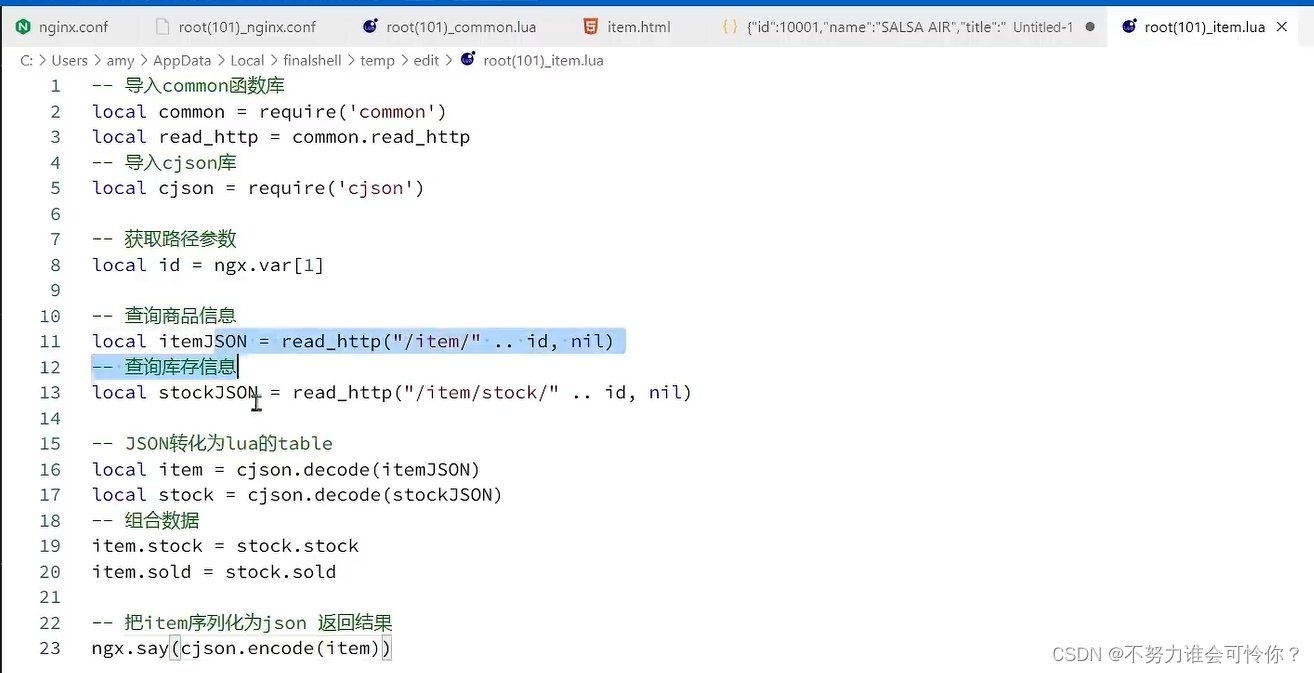Click the Lua icon on root(101)_item.lua tab

point(1129,27)
